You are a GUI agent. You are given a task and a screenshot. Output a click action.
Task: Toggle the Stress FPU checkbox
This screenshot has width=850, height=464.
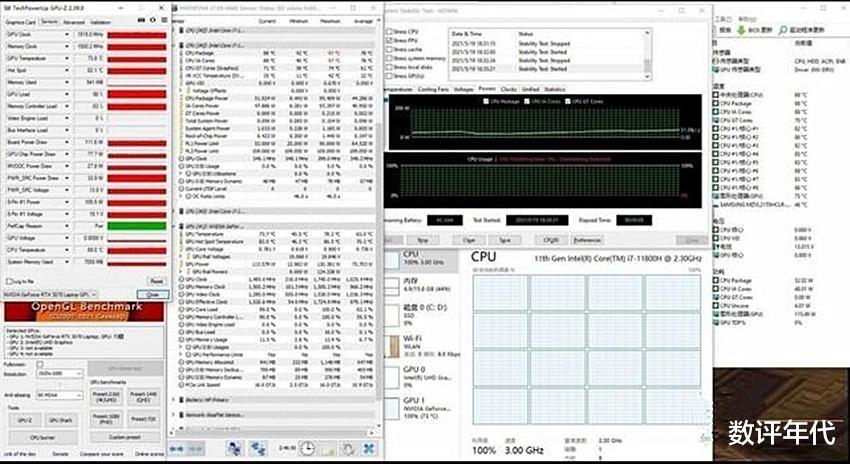coord(390,41)
